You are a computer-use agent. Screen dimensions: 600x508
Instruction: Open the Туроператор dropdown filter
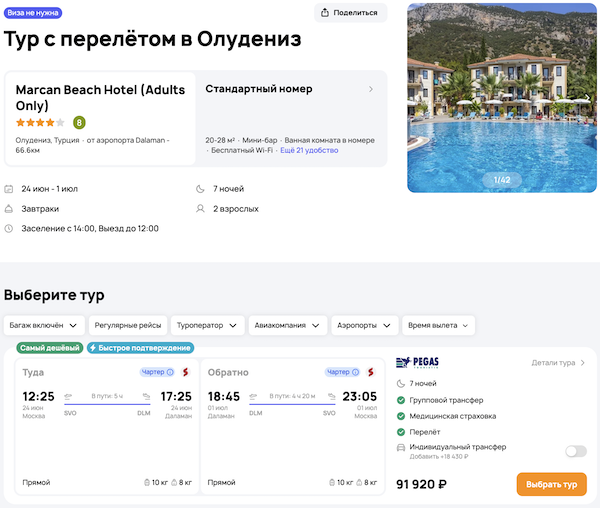[x=207, y=325]
